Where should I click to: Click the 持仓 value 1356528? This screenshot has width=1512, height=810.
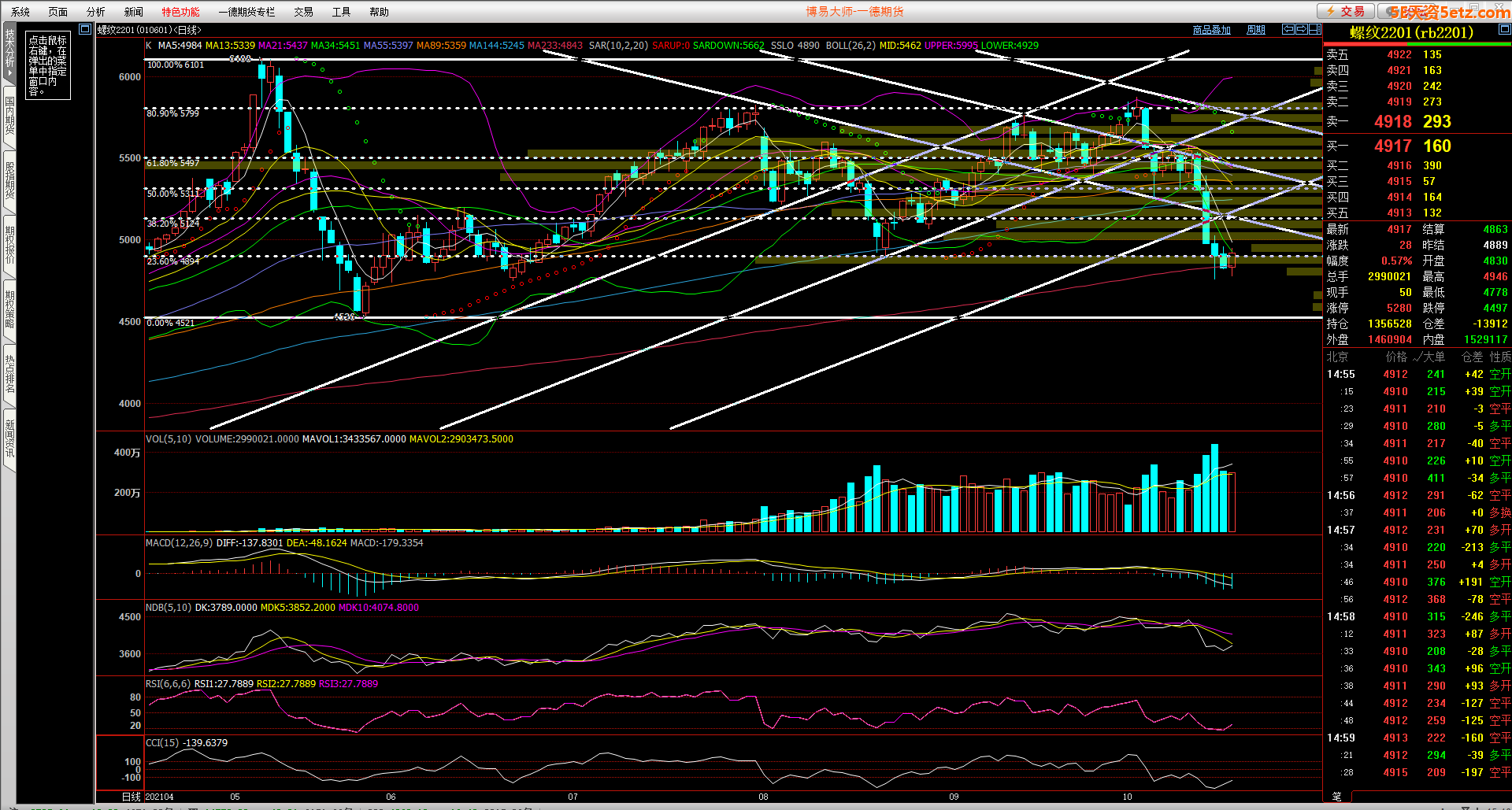tap(1389, 324)
